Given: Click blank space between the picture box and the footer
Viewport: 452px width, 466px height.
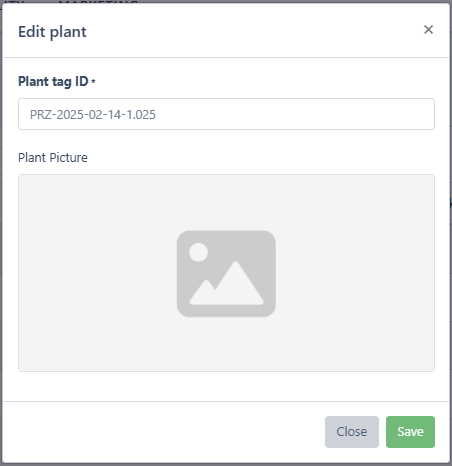Looking at the screenshot, I should point(226,386).
